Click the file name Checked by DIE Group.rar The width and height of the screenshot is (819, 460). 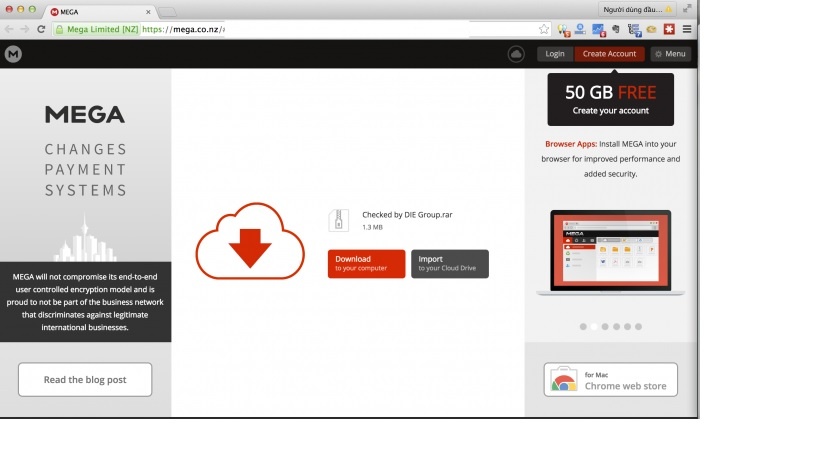407,215
